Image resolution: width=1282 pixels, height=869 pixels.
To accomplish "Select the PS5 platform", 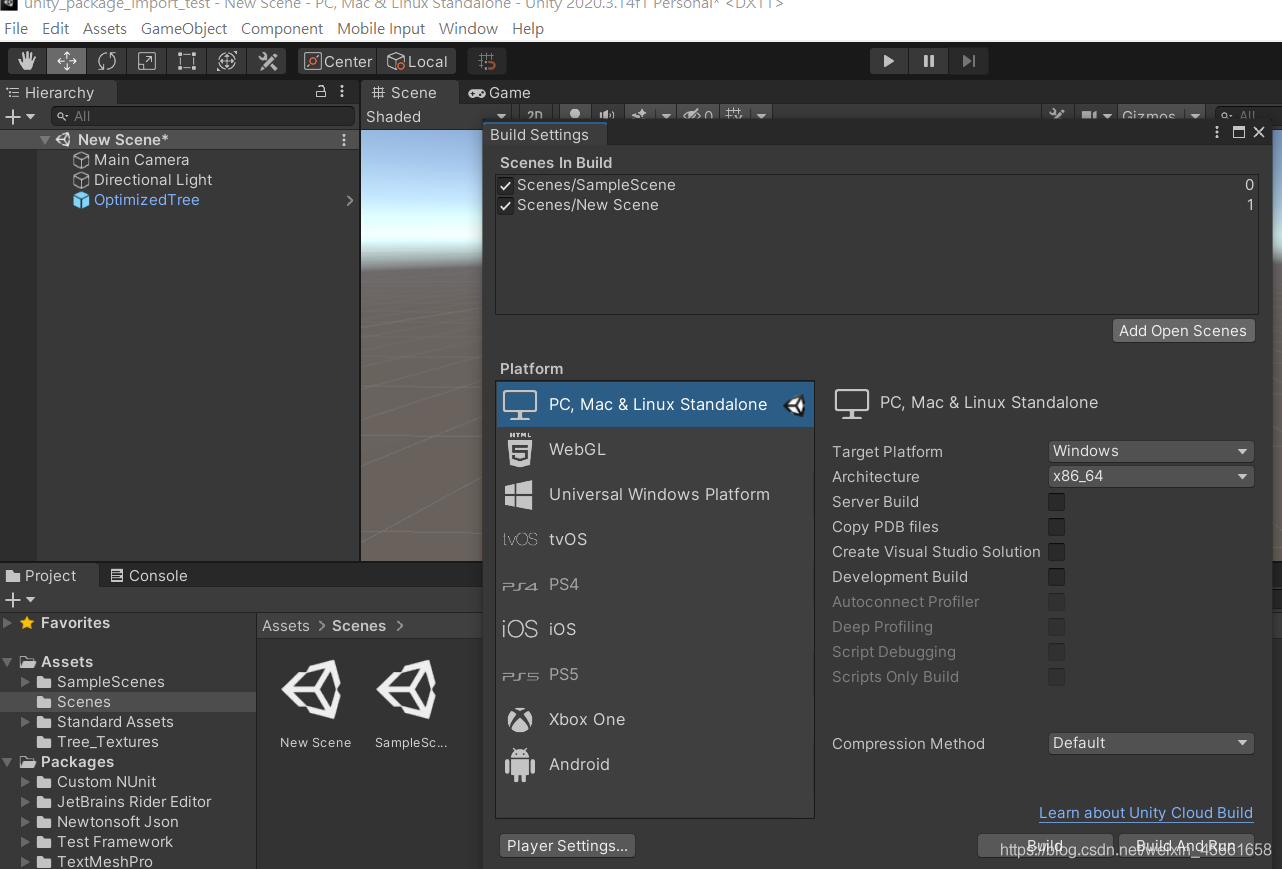I will 655,674.
